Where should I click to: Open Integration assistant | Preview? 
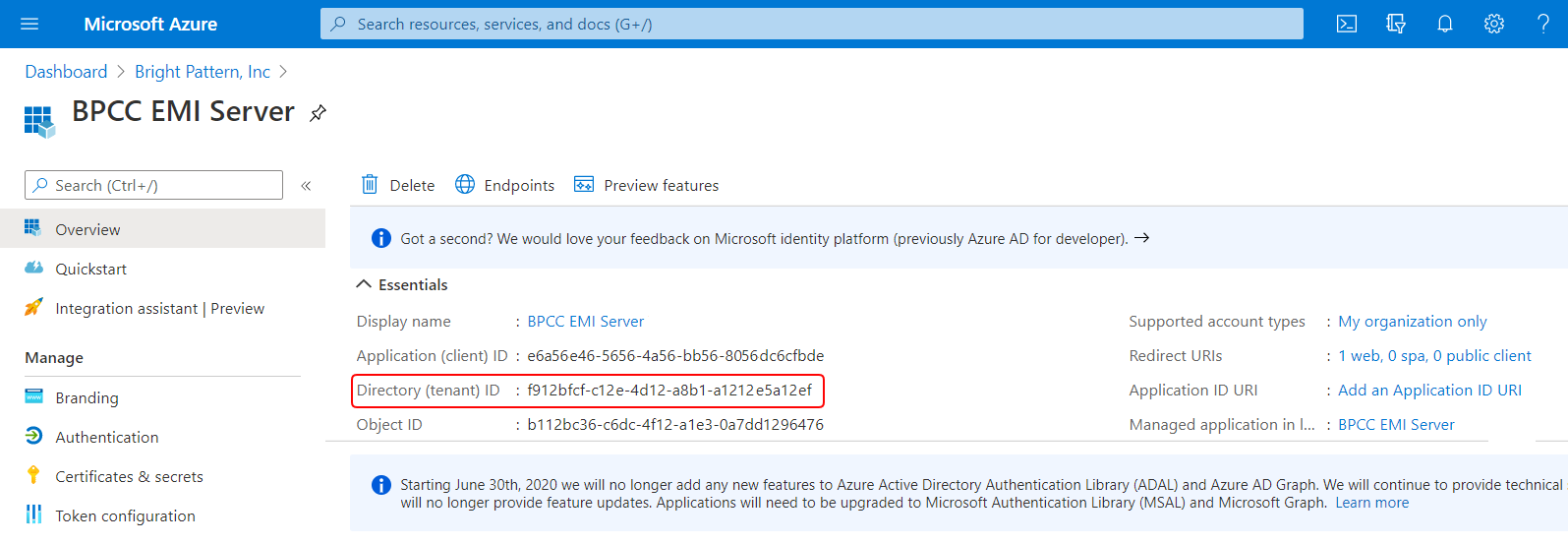(x=162, y=308)
